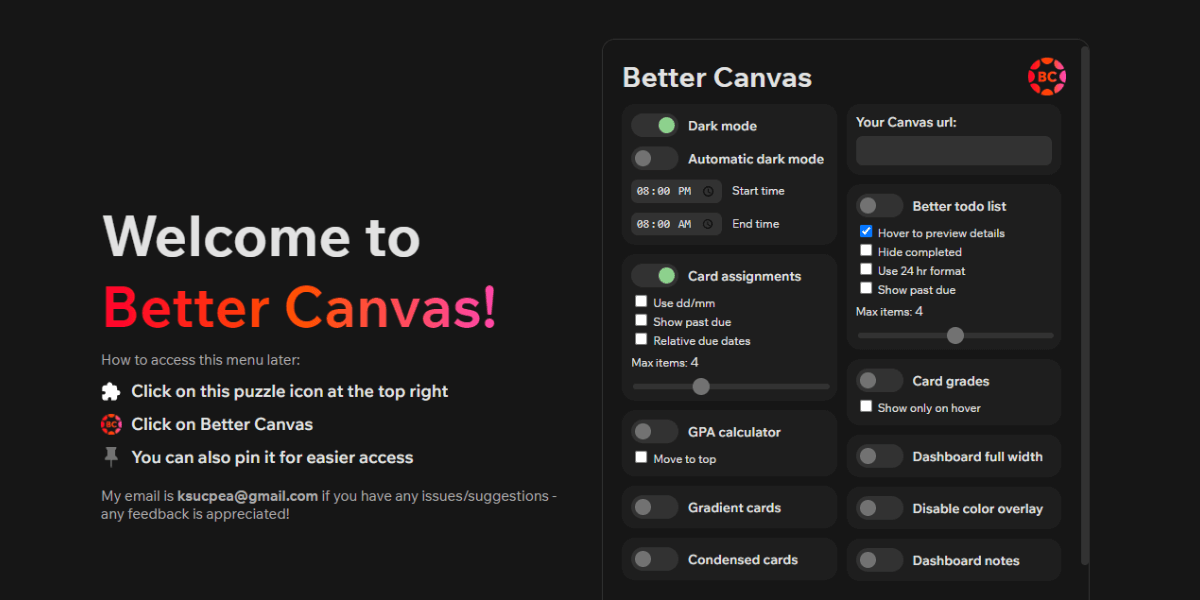The width and height of the screenshot is (1200, 600).
Task: Click the puzzle piece icon
Action: tap(111, 391)
